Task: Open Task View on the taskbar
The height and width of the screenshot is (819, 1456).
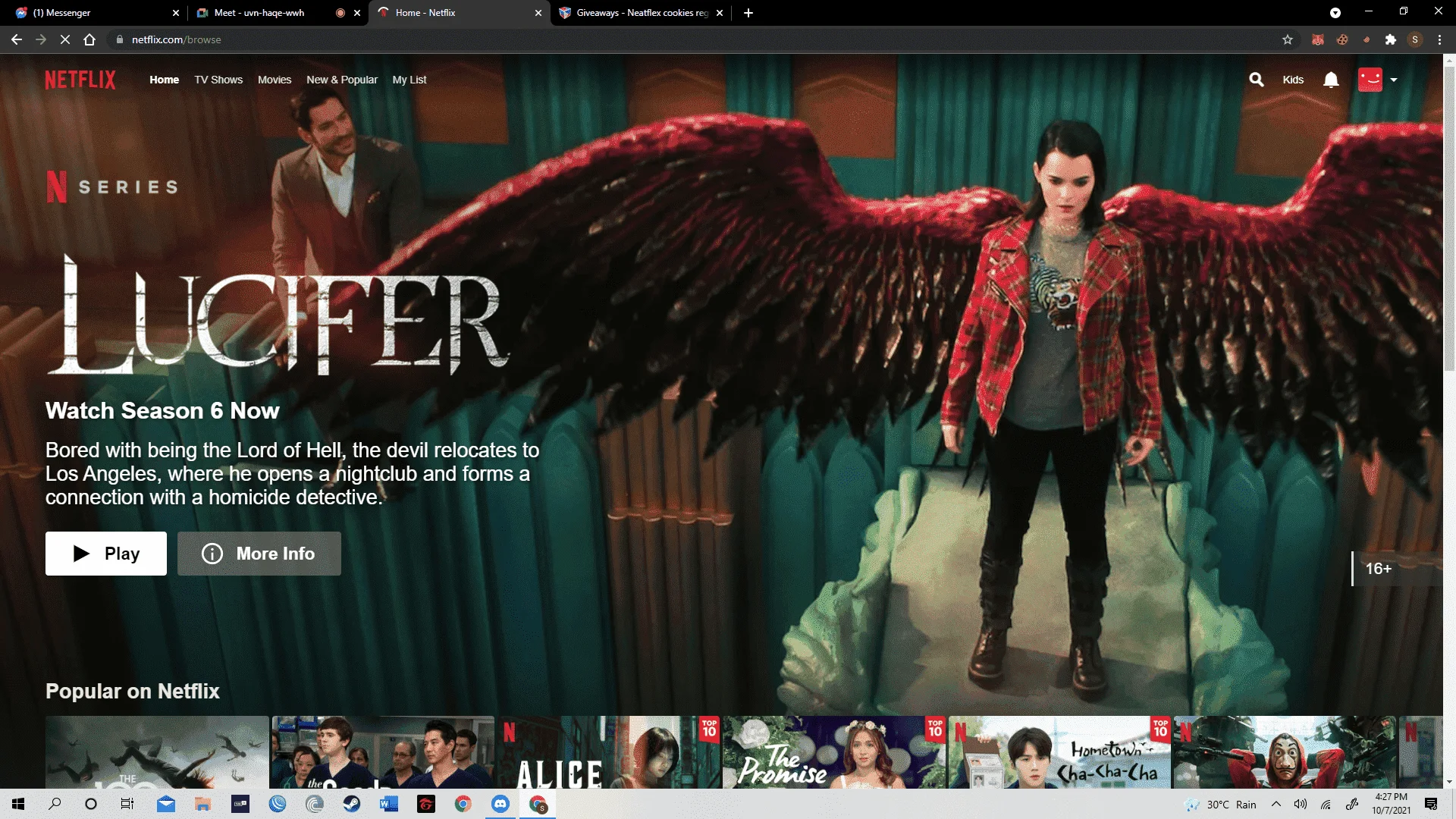Action: click(127, 804)
